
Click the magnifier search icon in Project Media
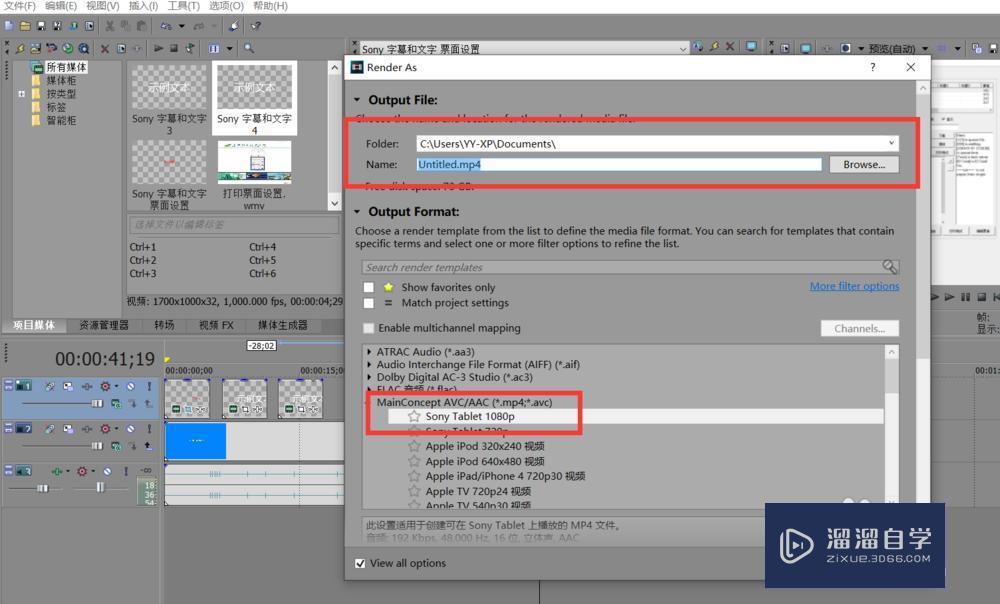pyautogui.click(x=249, y=48)
